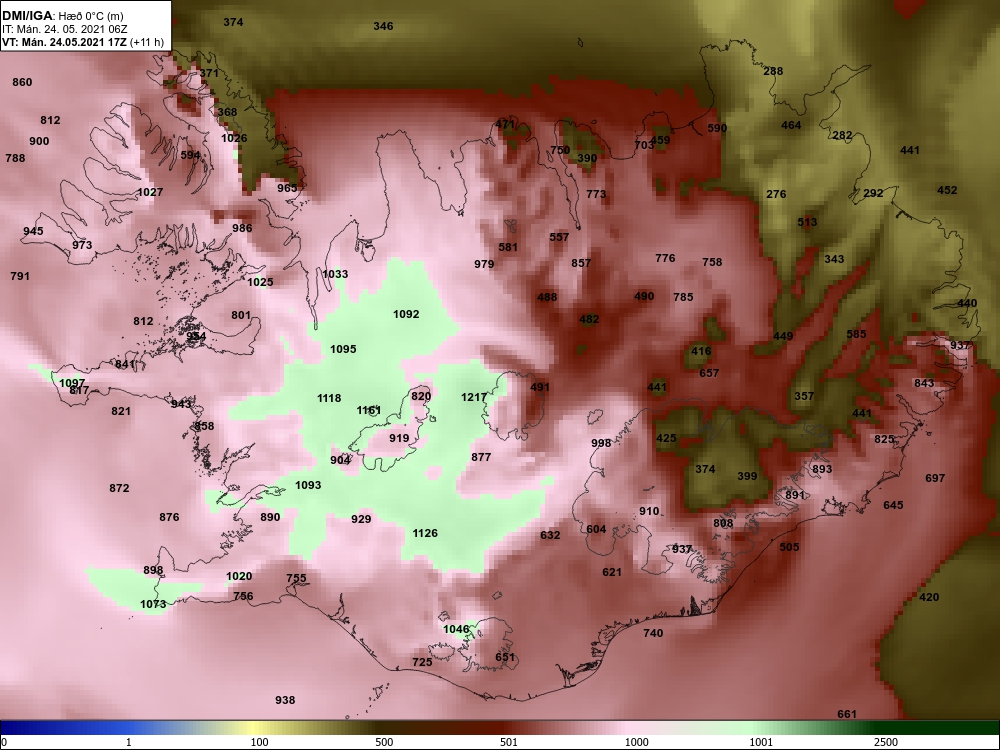This screenshot has height=750, width=1000.
Task: Click the DMI/IGA title label
Action: (28, 16)
